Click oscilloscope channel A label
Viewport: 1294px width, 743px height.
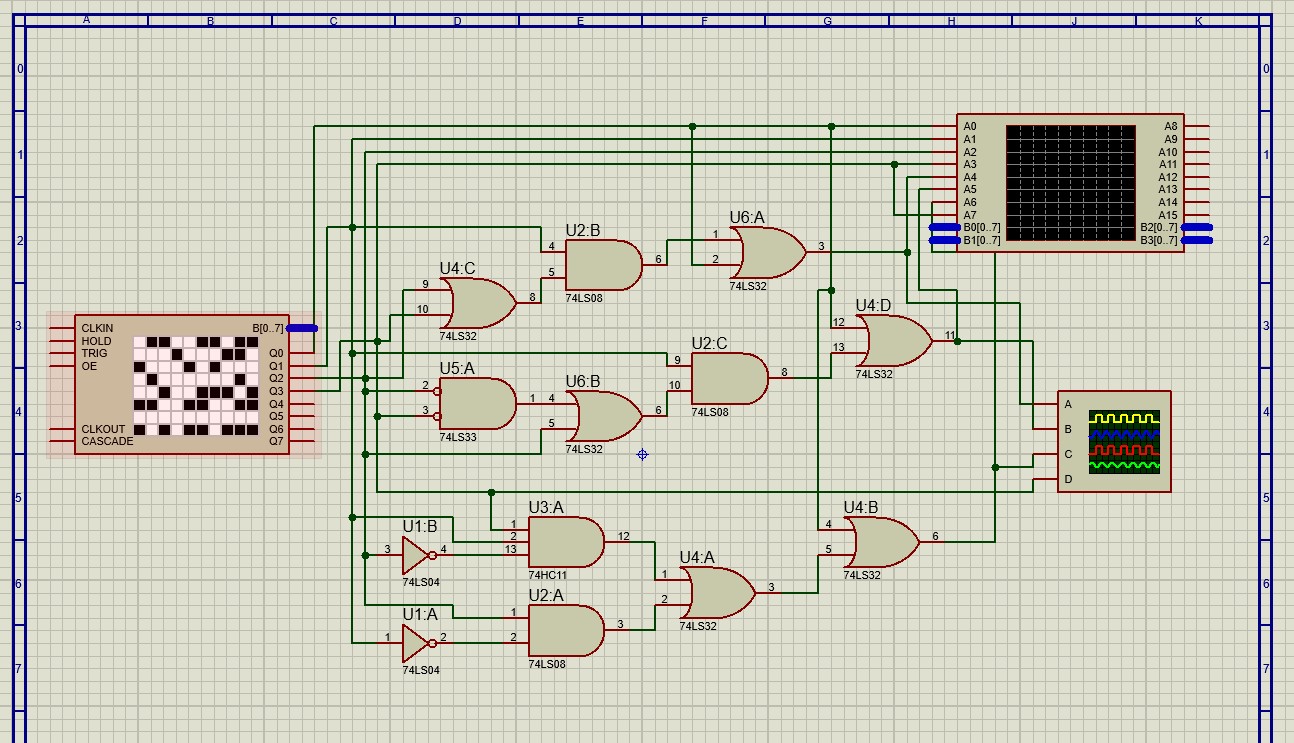coord(1068,404)
